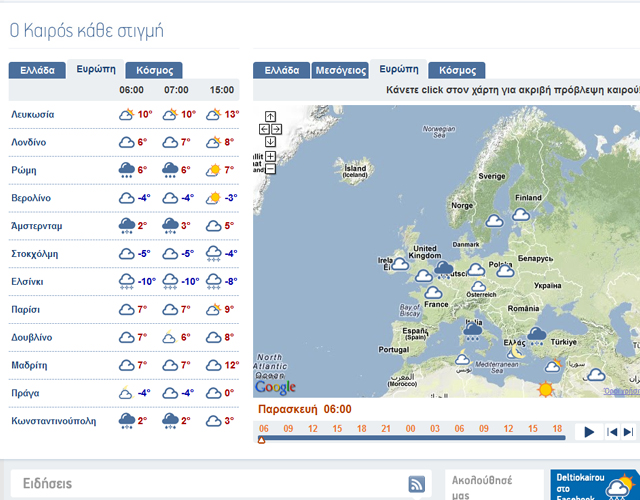Open the news RSS feed icon
Viewport: 640px width, 500px height.
click(417, 484)
